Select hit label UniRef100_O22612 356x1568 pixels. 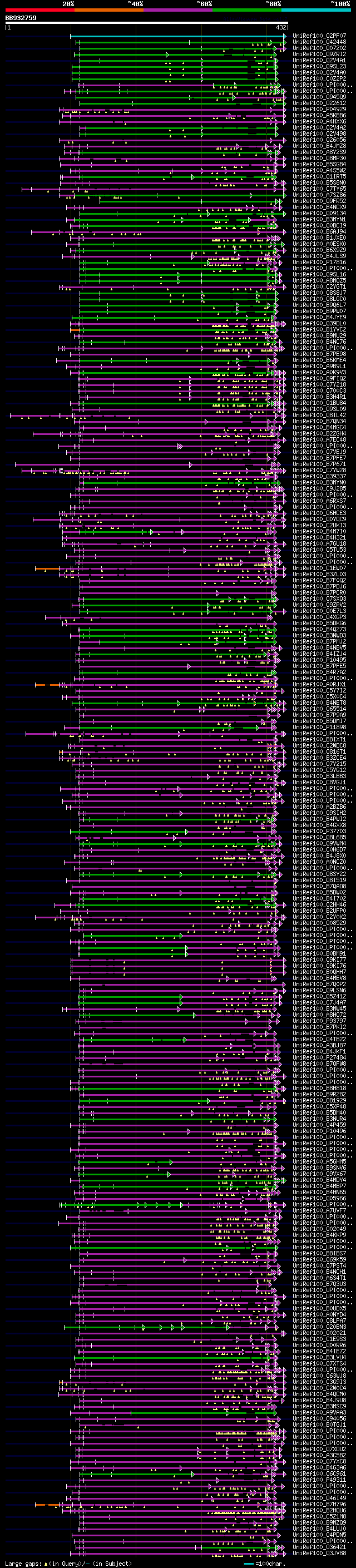tap(319, 103)
